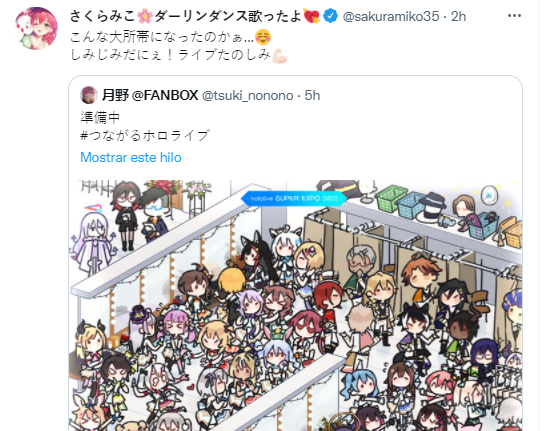Open the さくらみこ display name

102,16
